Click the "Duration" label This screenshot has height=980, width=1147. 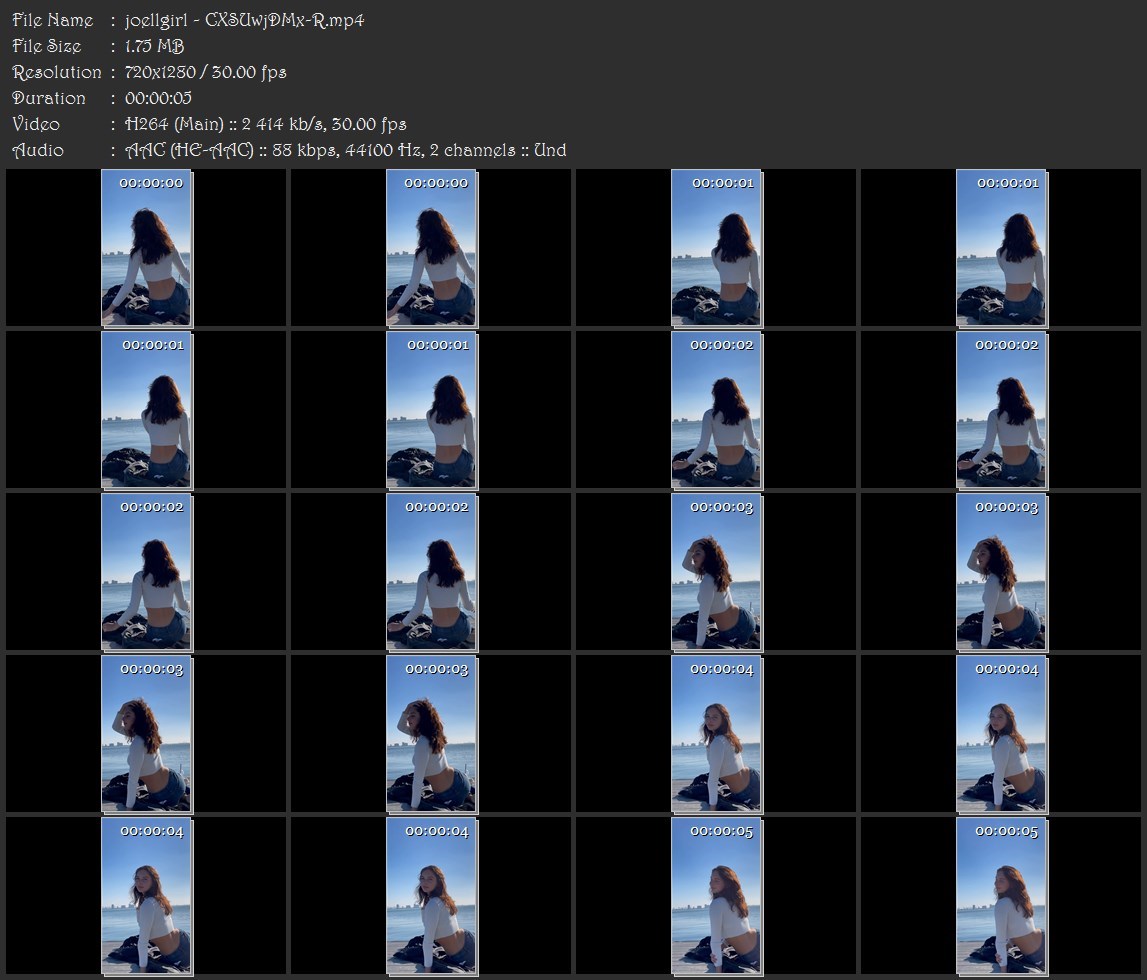point(49,98)
